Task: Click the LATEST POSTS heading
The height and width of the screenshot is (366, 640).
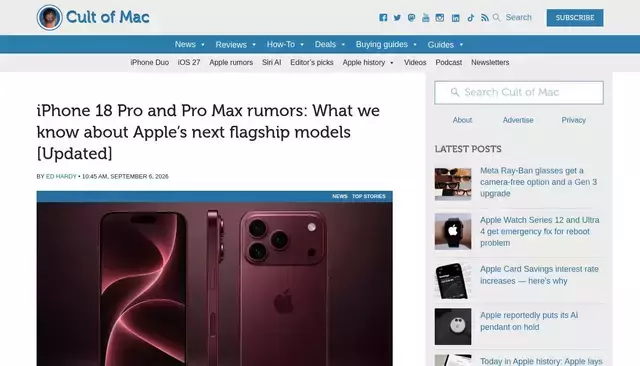Action: pyautogui.click(x=468, y=149)
